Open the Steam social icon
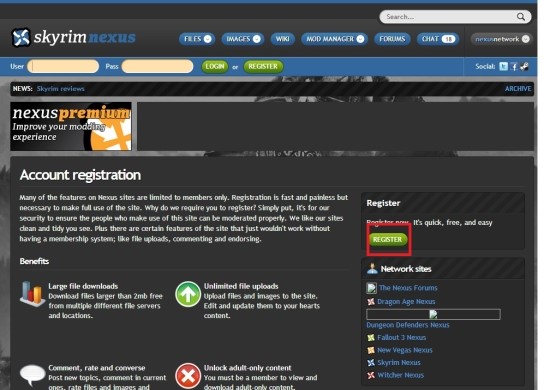Screen dimensions: 550x390 [x=524, y=66]
